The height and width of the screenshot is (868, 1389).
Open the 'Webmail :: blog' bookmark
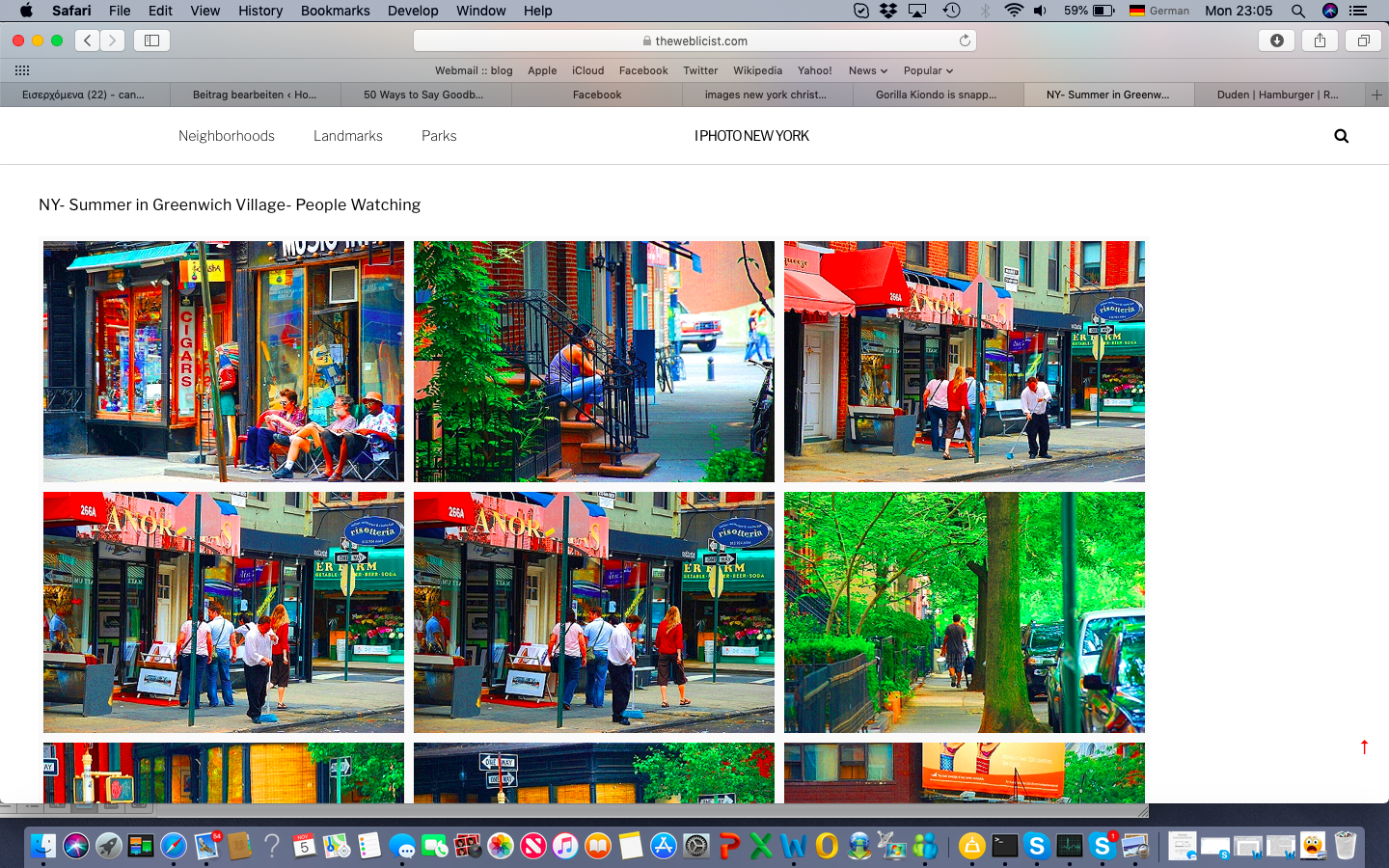coord(474,70)
